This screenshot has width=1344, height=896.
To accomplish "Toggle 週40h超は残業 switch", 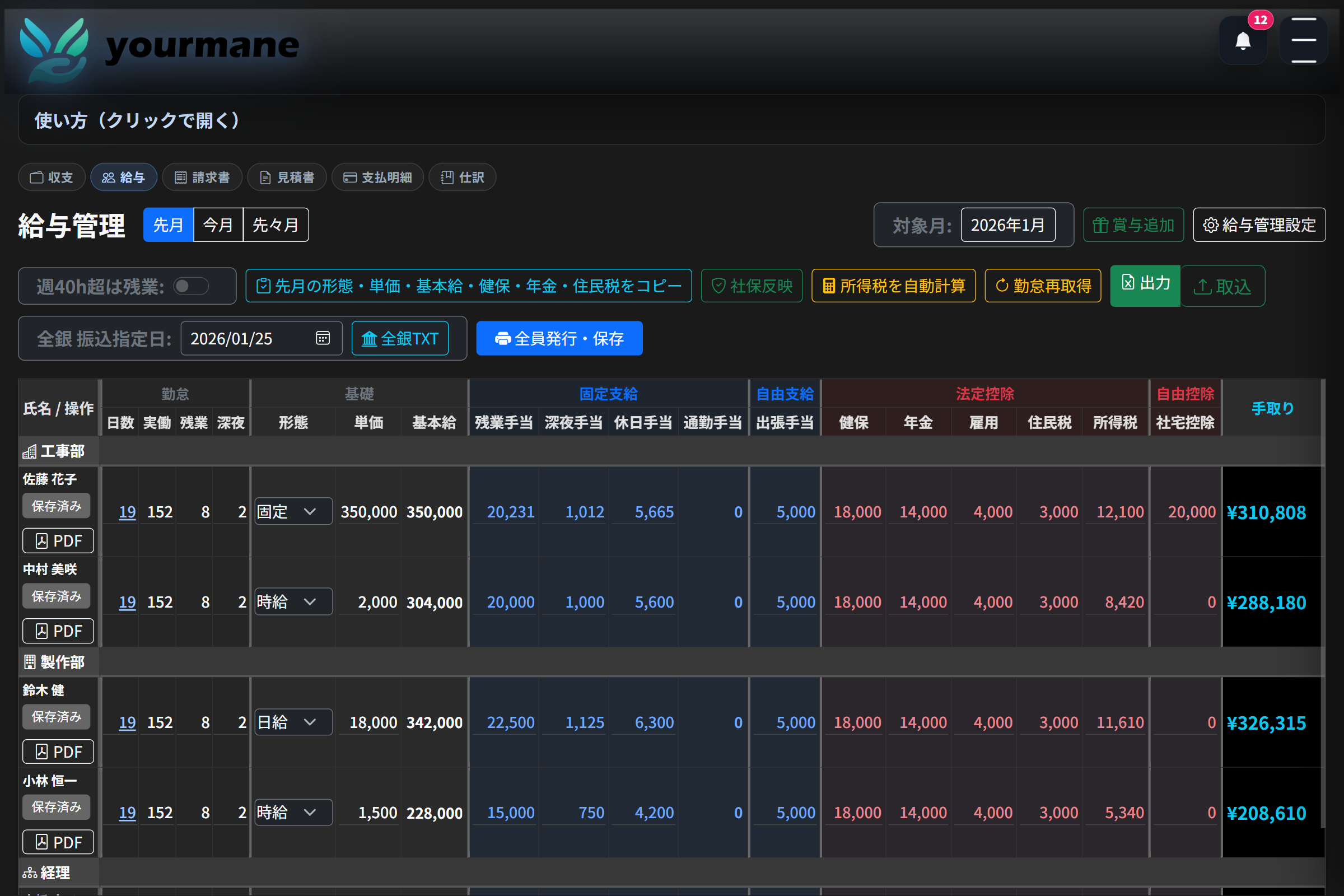I will [x=191, y=286].
